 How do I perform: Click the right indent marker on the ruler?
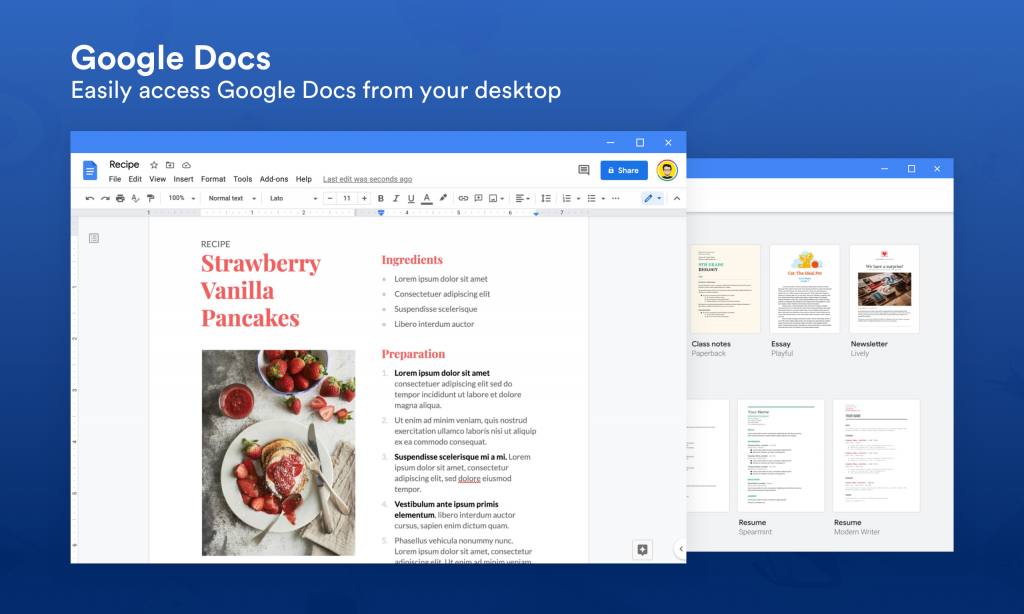536,214
